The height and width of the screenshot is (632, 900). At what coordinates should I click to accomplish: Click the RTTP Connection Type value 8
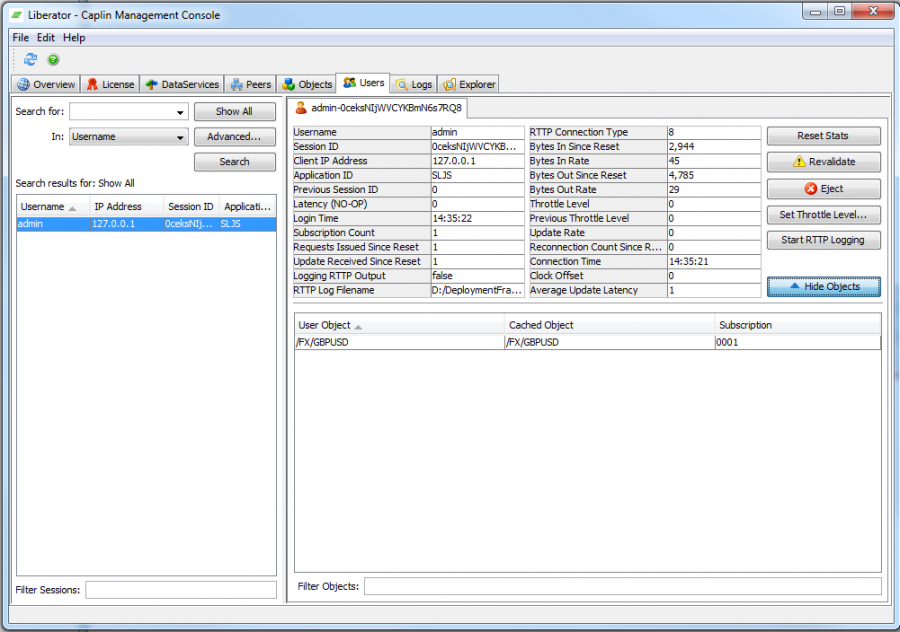coord(714,132)
